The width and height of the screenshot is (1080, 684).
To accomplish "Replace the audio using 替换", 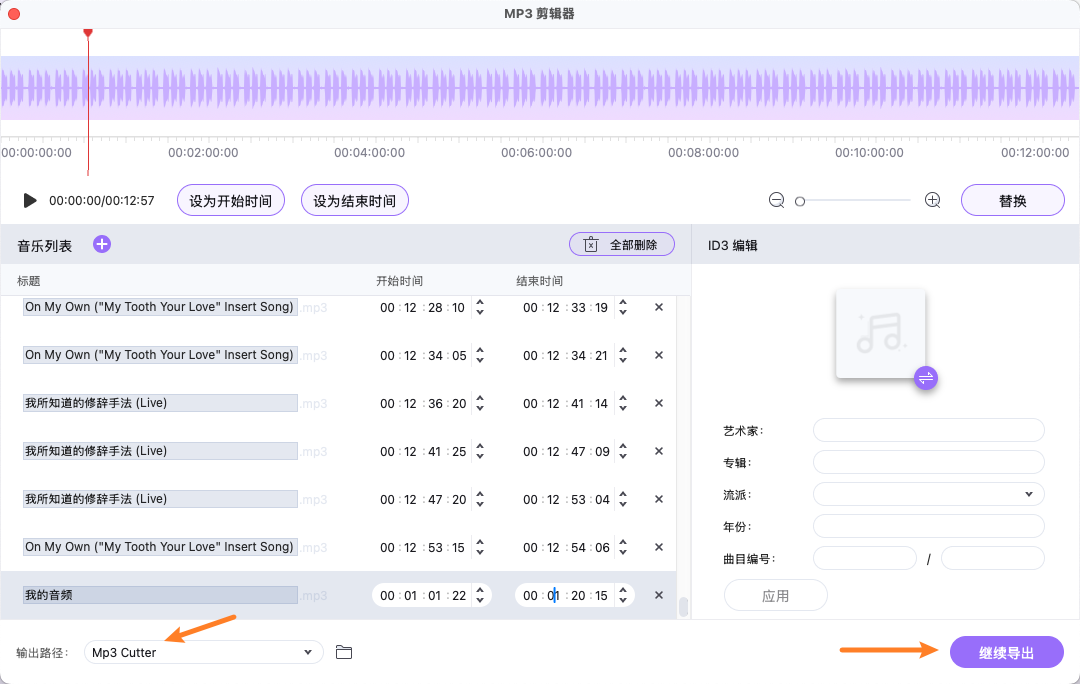I will (x=1012, y=199).
